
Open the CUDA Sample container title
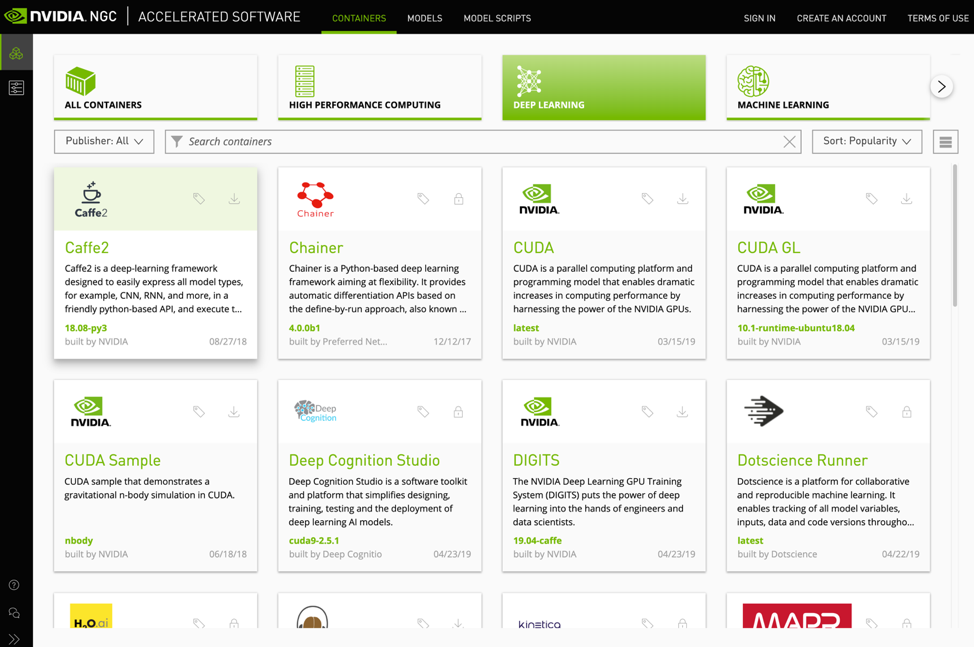(112, 460)
